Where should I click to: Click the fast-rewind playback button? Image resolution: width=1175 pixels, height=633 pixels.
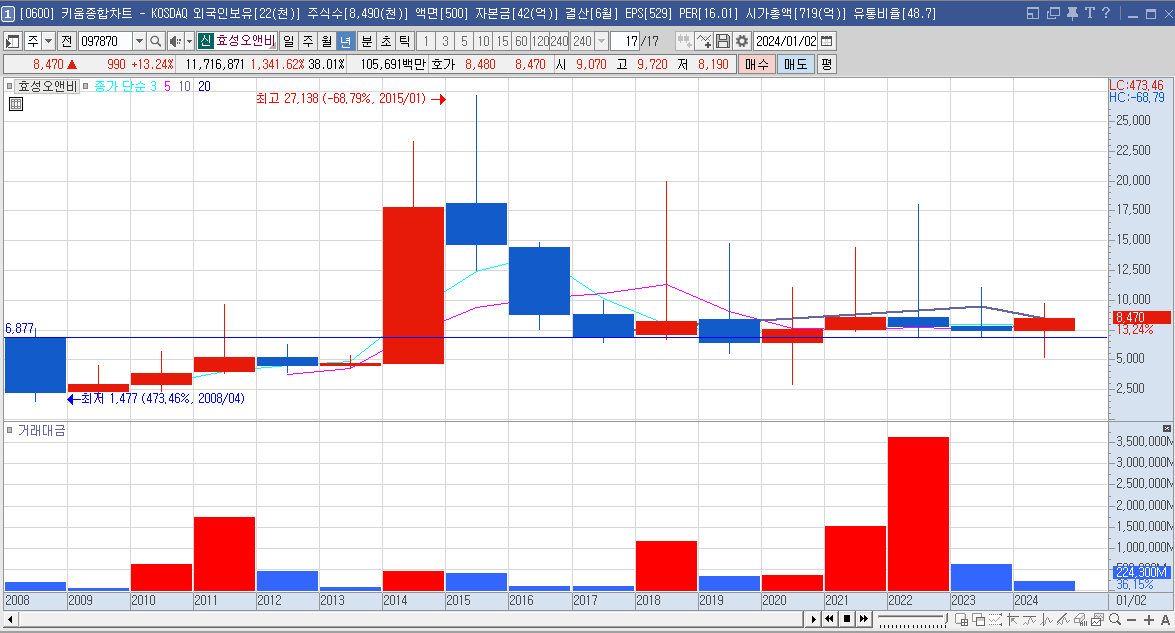[830, 620]
